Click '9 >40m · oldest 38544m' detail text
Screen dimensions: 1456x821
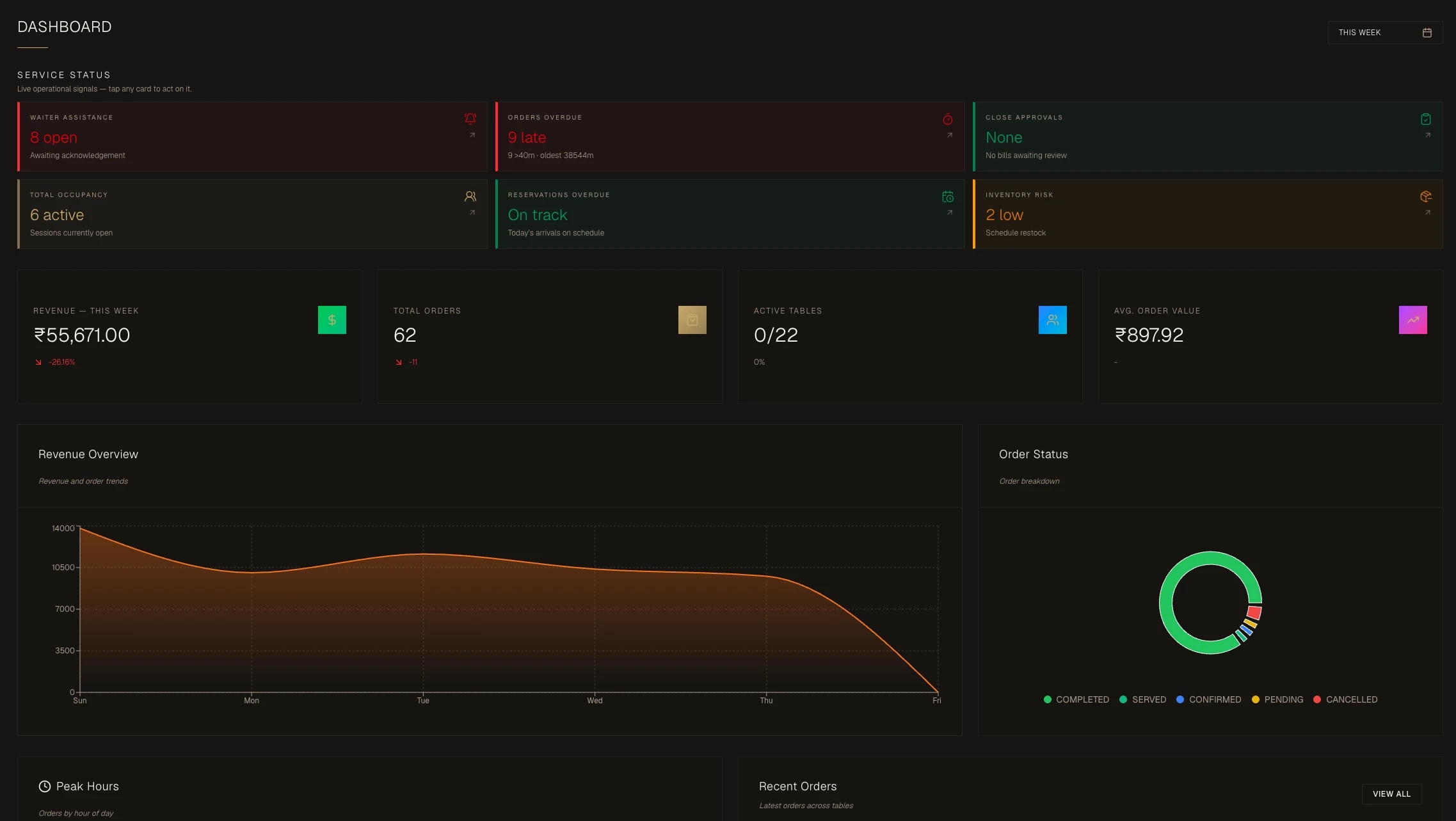click(x=550, y=155)
